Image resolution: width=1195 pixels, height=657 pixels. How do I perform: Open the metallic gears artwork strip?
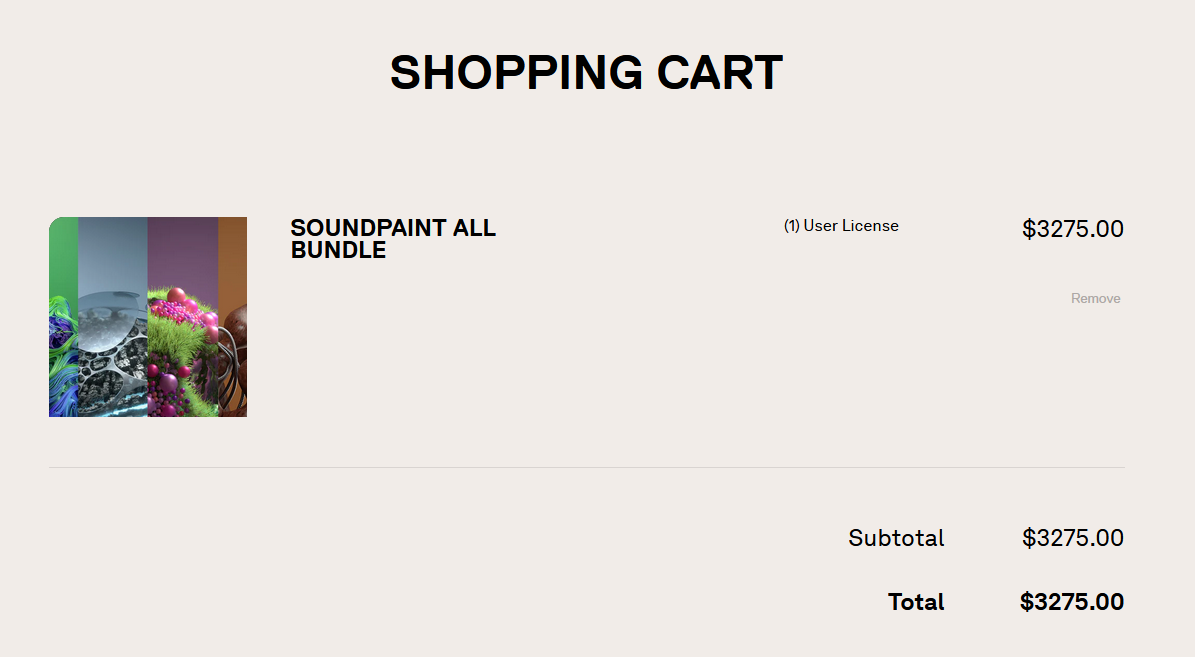pos(112,350)
